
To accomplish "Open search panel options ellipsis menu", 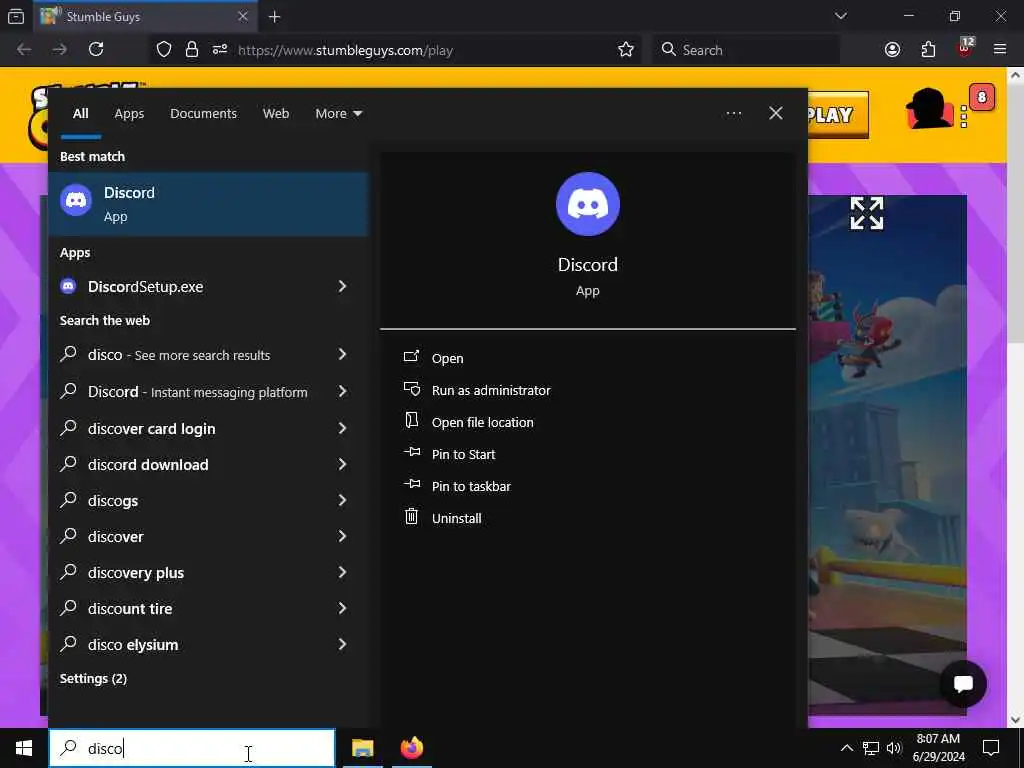I will pyautogui.click(x=733, y=113).
